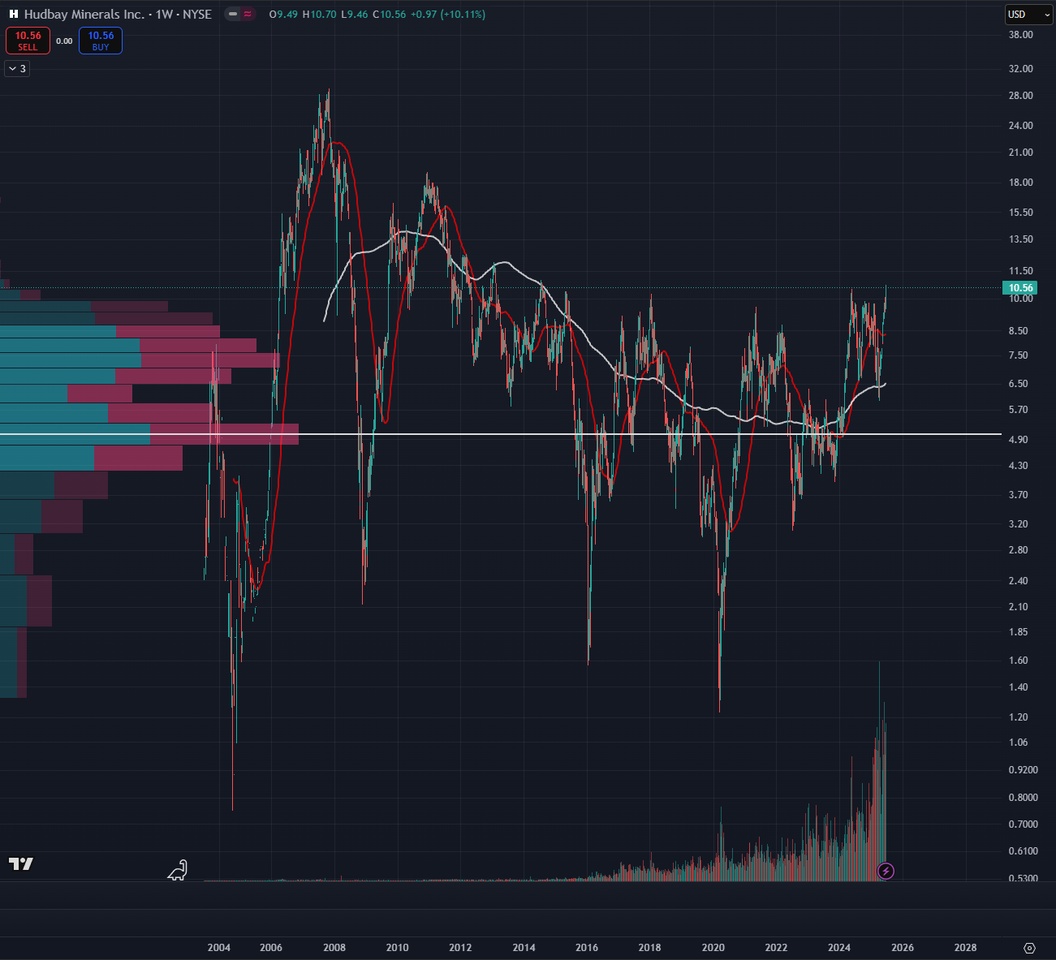Open the USD currency dropdown
Viewport: 1056px width, 960px height.
[x=1028, y=14]
